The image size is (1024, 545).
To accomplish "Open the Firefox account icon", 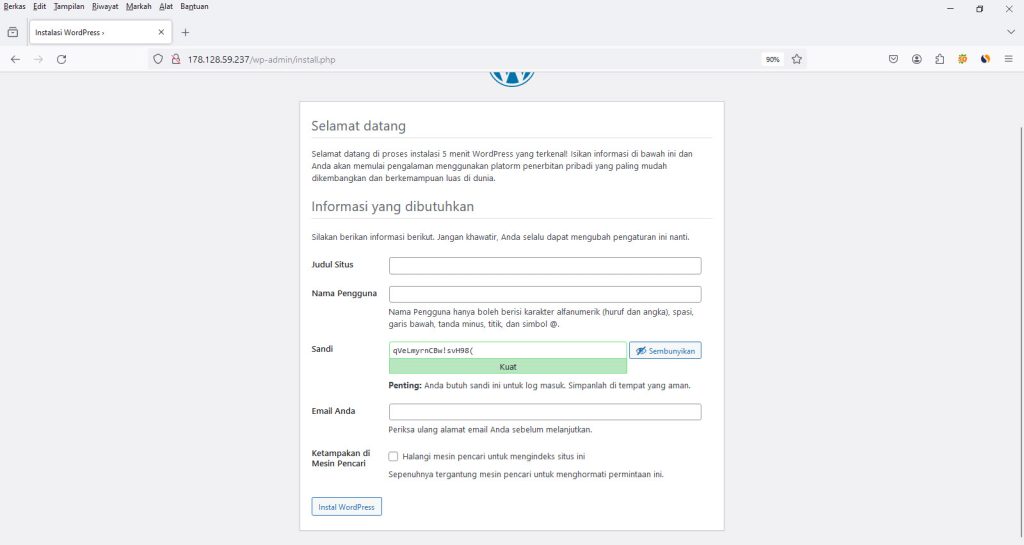I will click(x=917, y=59).
